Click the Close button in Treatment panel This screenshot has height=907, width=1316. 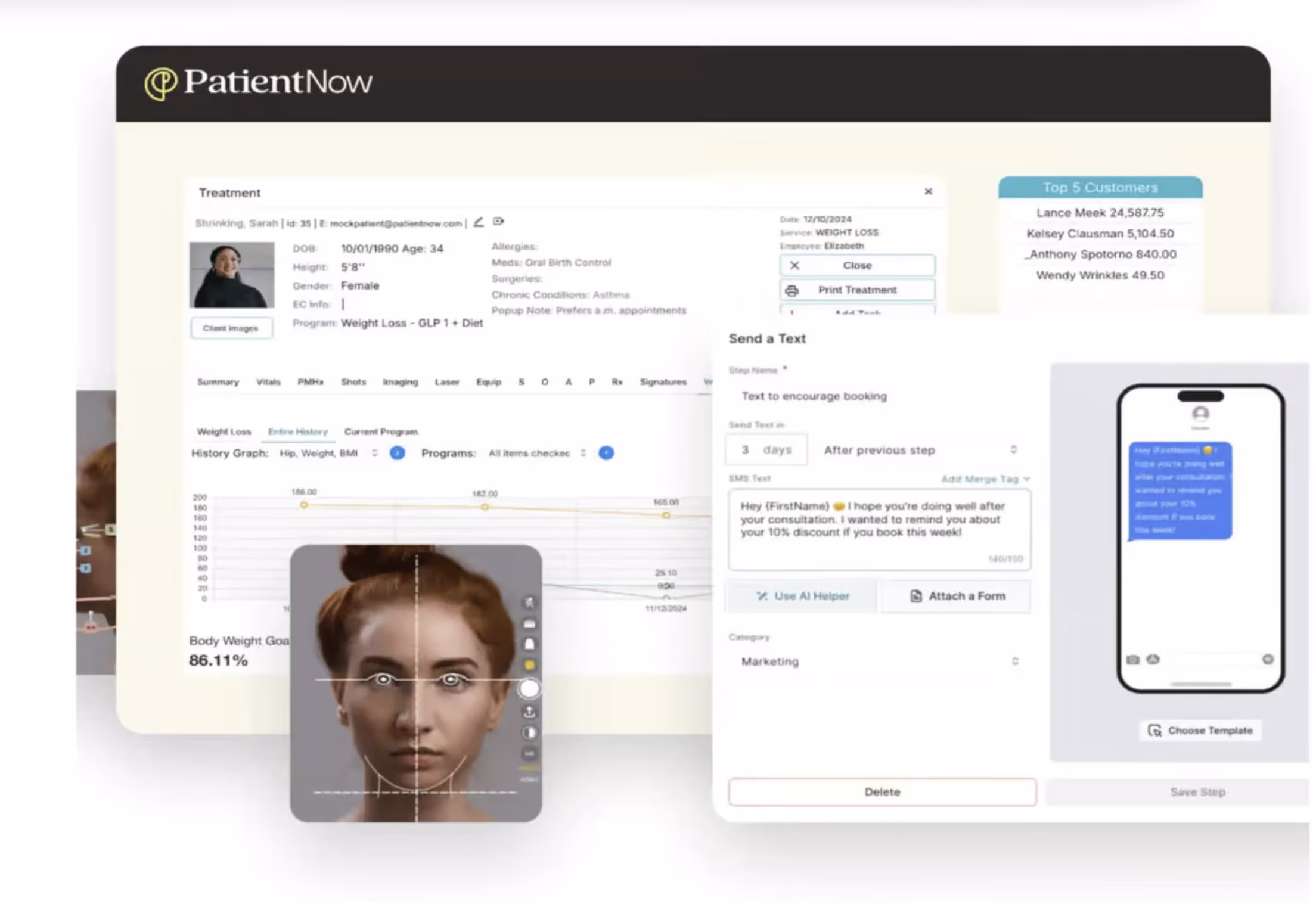tap(857, 266)
